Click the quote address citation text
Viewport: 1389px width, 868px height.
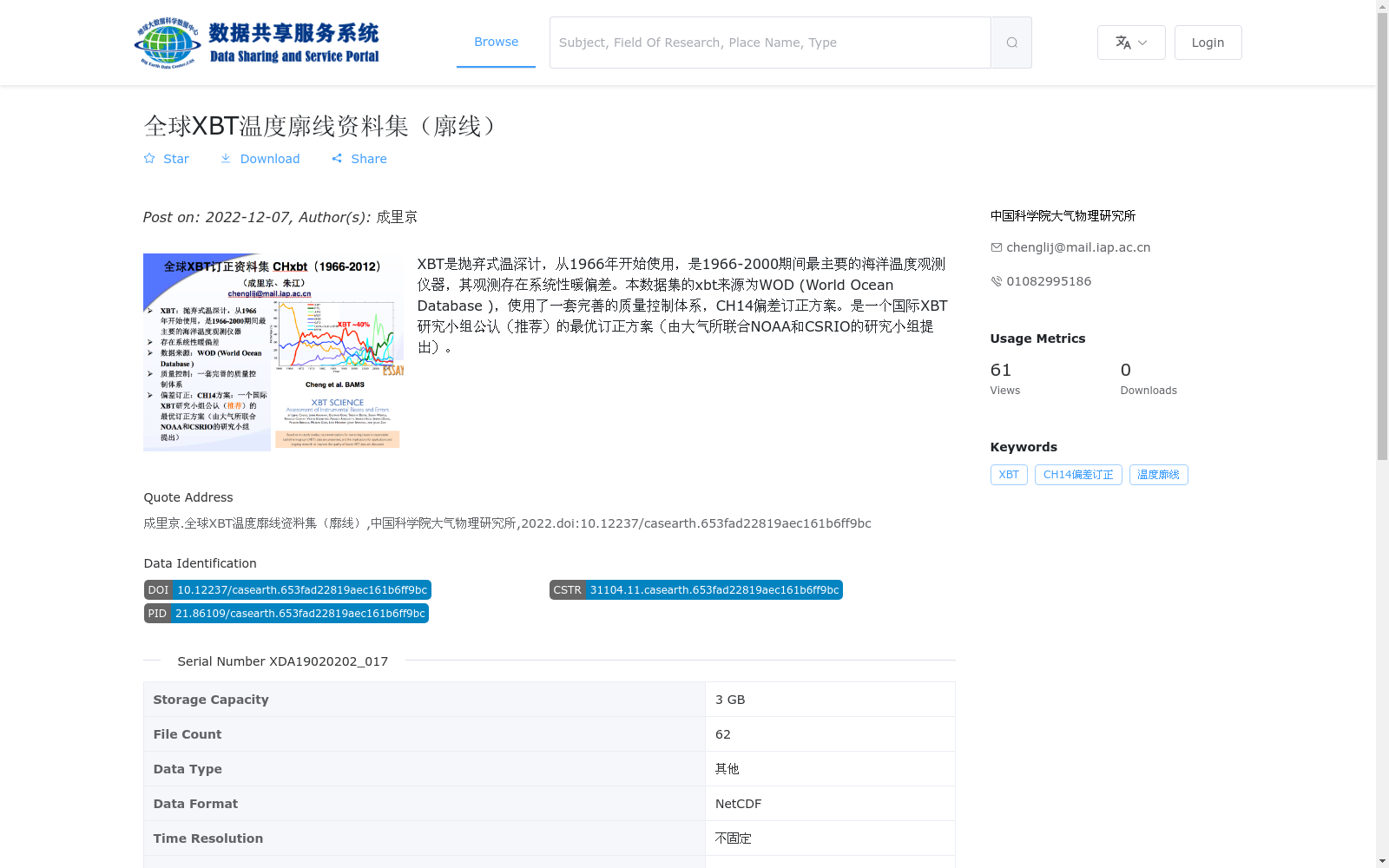click(507, 523)
